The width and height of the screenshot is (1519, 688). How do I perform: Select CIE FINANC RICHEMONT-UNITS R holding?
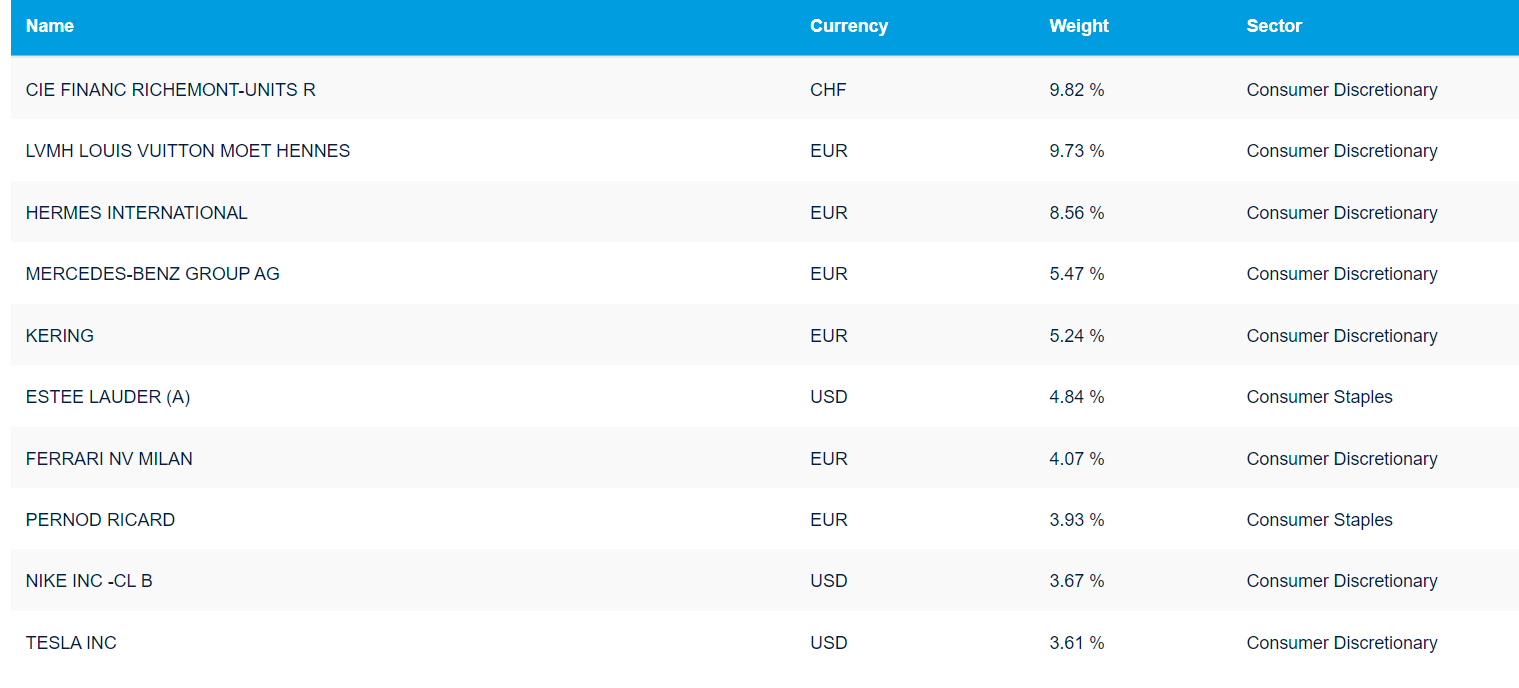pos(170,90)
